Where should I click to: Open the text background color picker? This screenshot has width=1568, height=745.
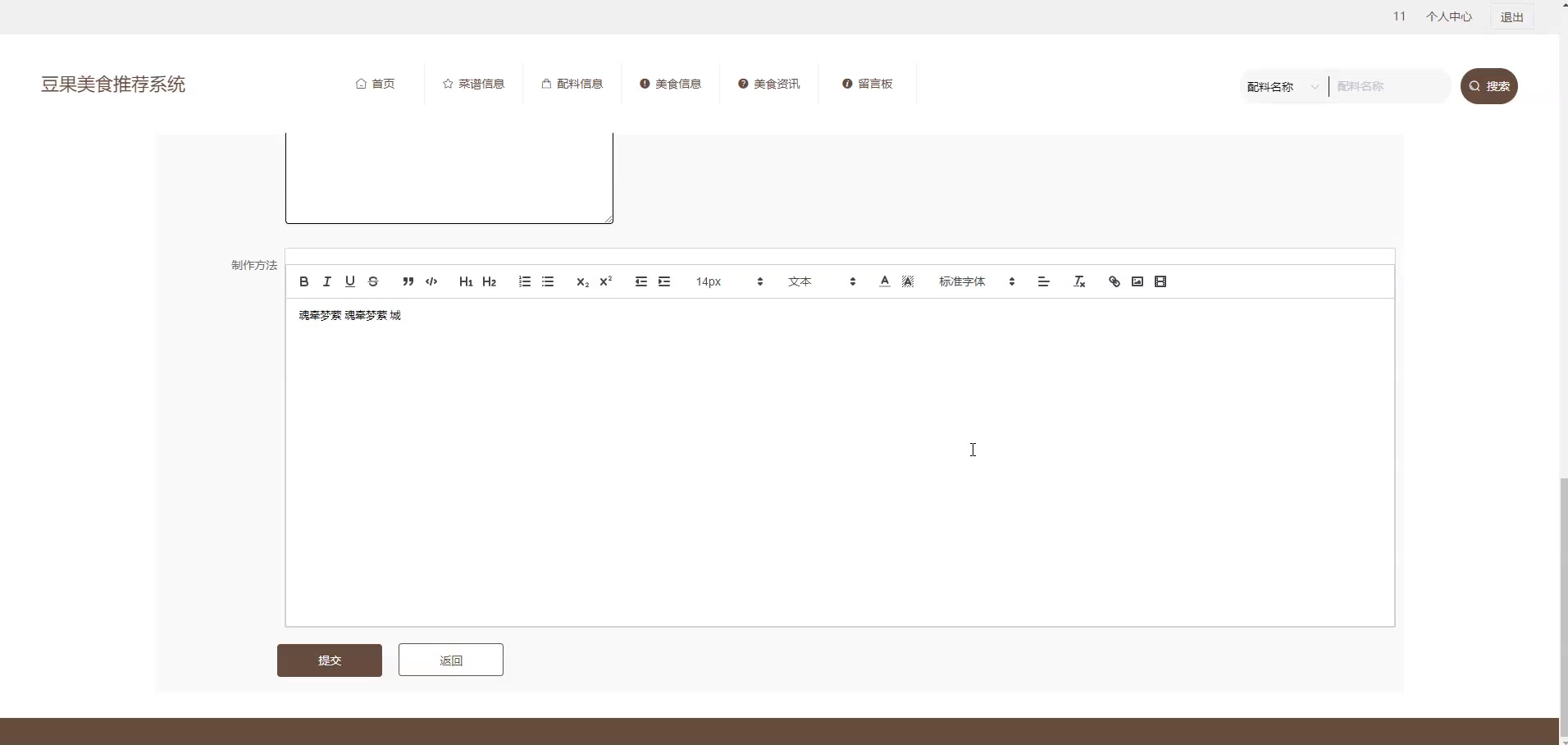click(x=908, y=281)
